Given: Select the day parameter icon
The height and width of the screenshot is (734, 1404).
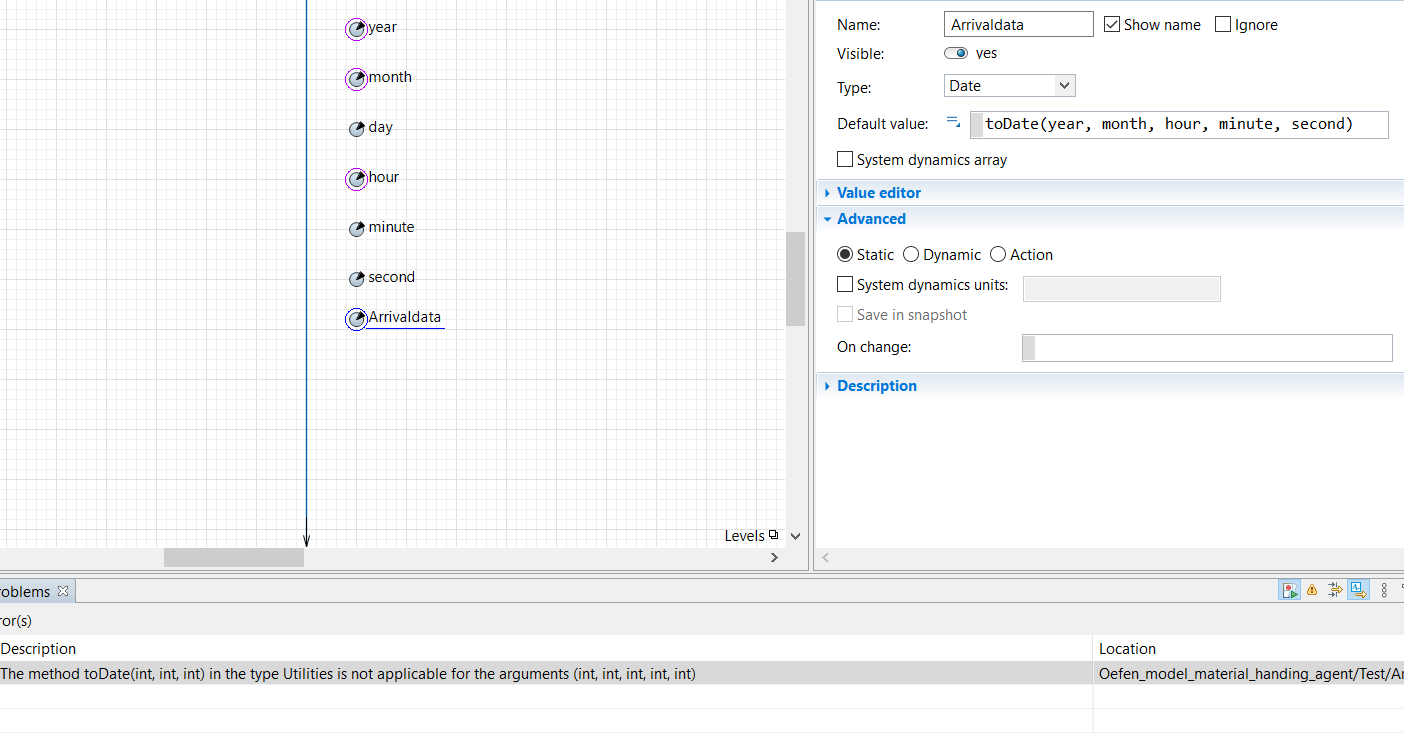Looking at the screenshot, I should tap(357, 129).
